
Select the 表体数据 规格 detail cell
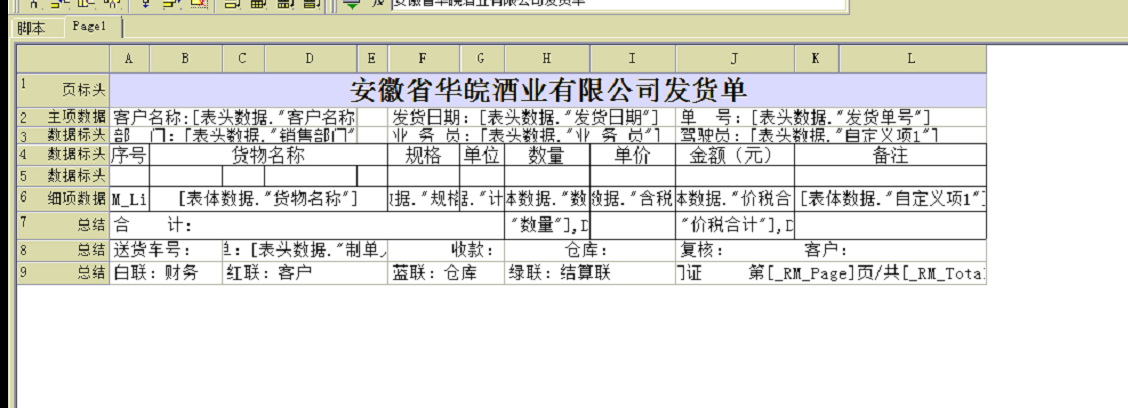(423, 199)
